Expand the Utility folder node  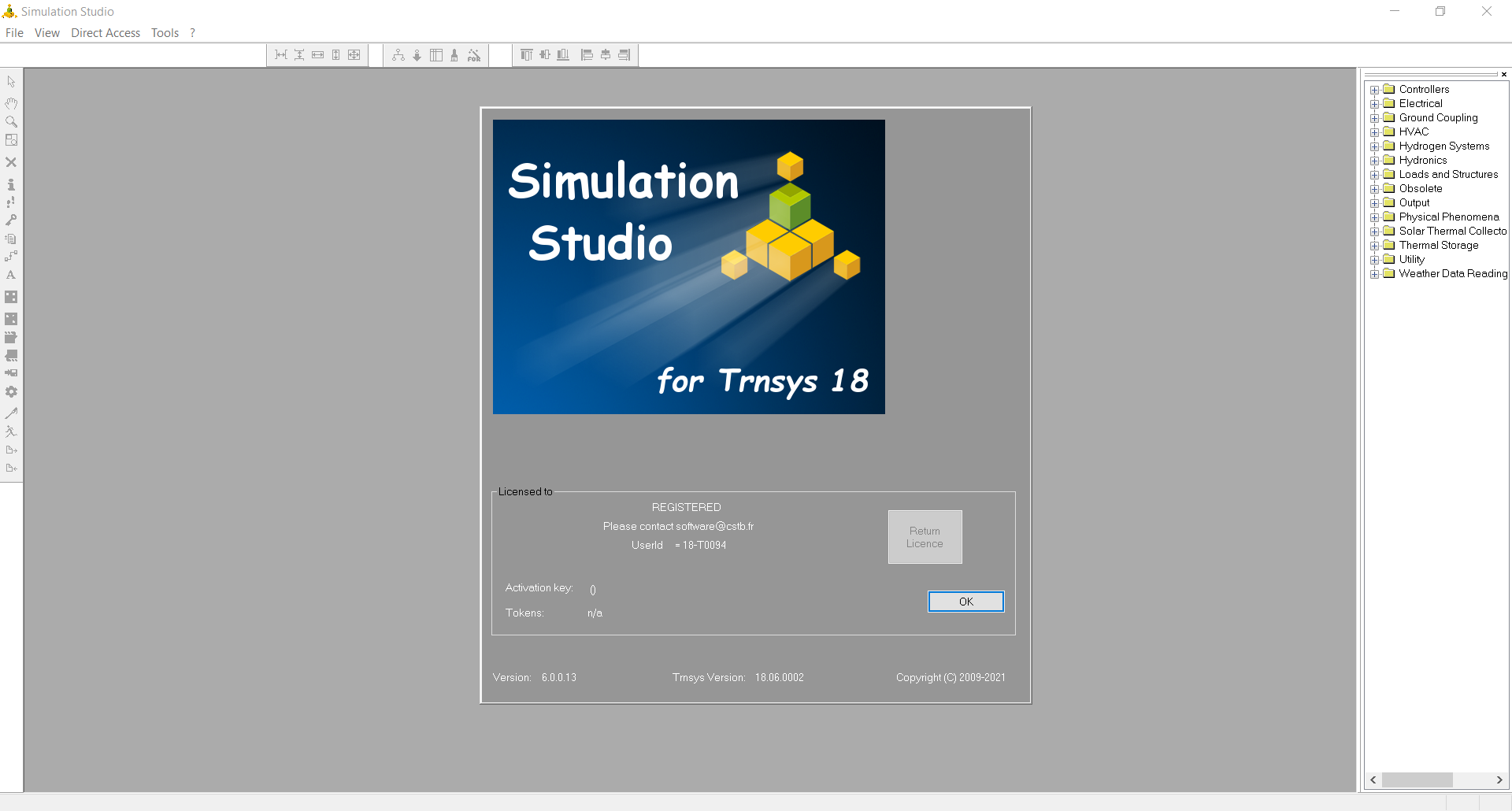1374,260
